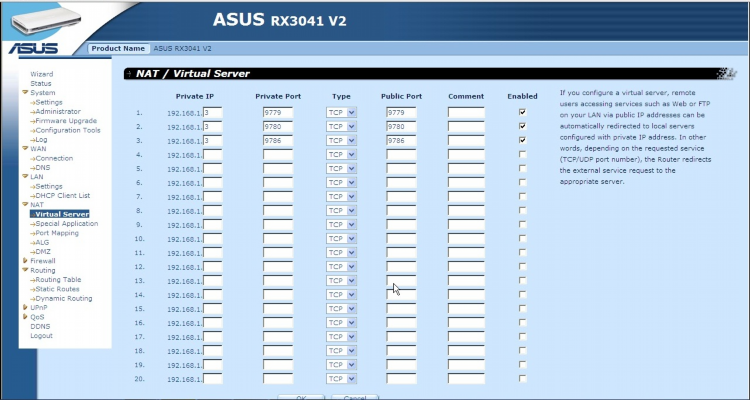Click Comment field of rule 3
Screen dimensions: 750x400
point(466,141)
